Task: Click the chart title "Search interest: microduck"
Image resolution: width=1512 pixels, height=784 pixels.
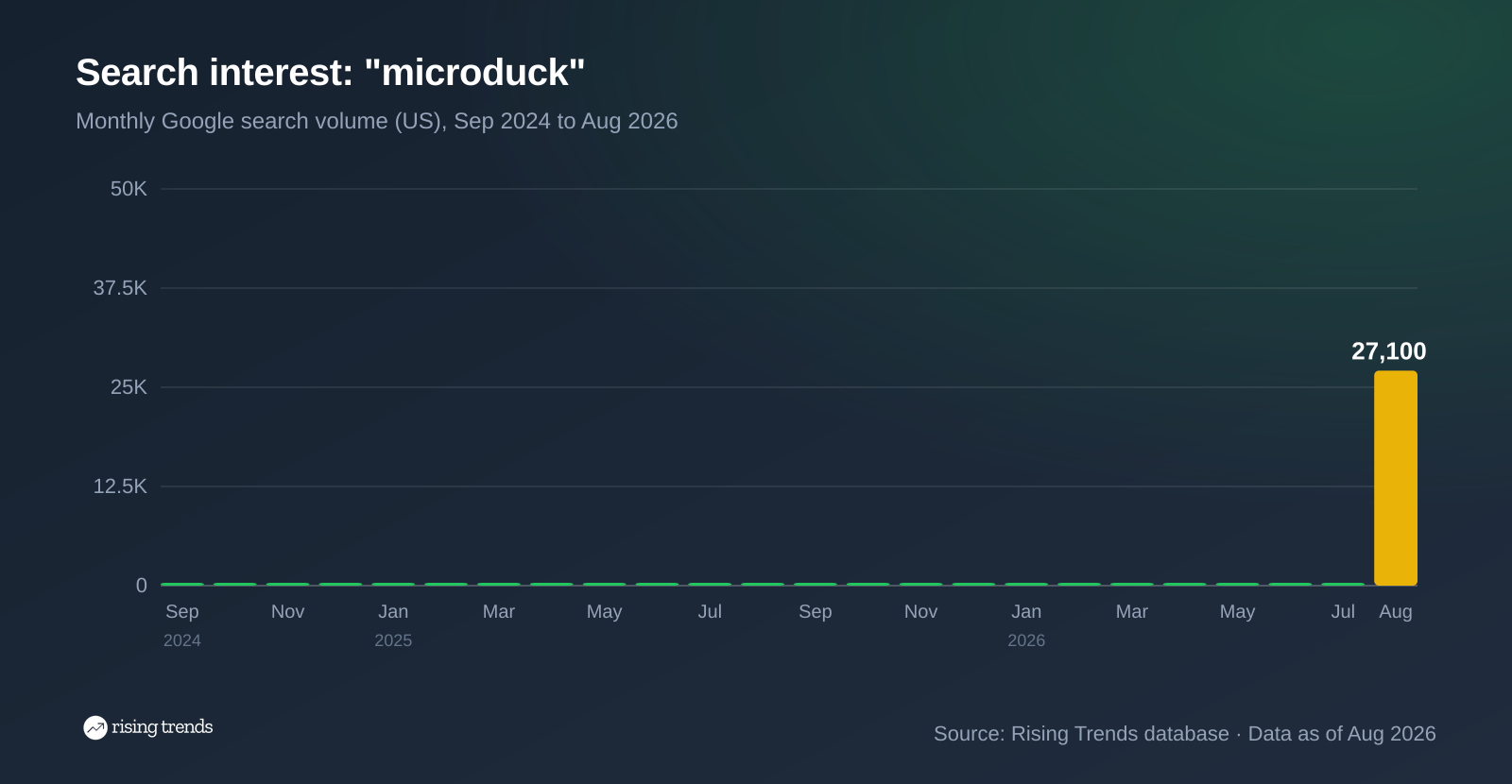Action: tap(330, 73)
